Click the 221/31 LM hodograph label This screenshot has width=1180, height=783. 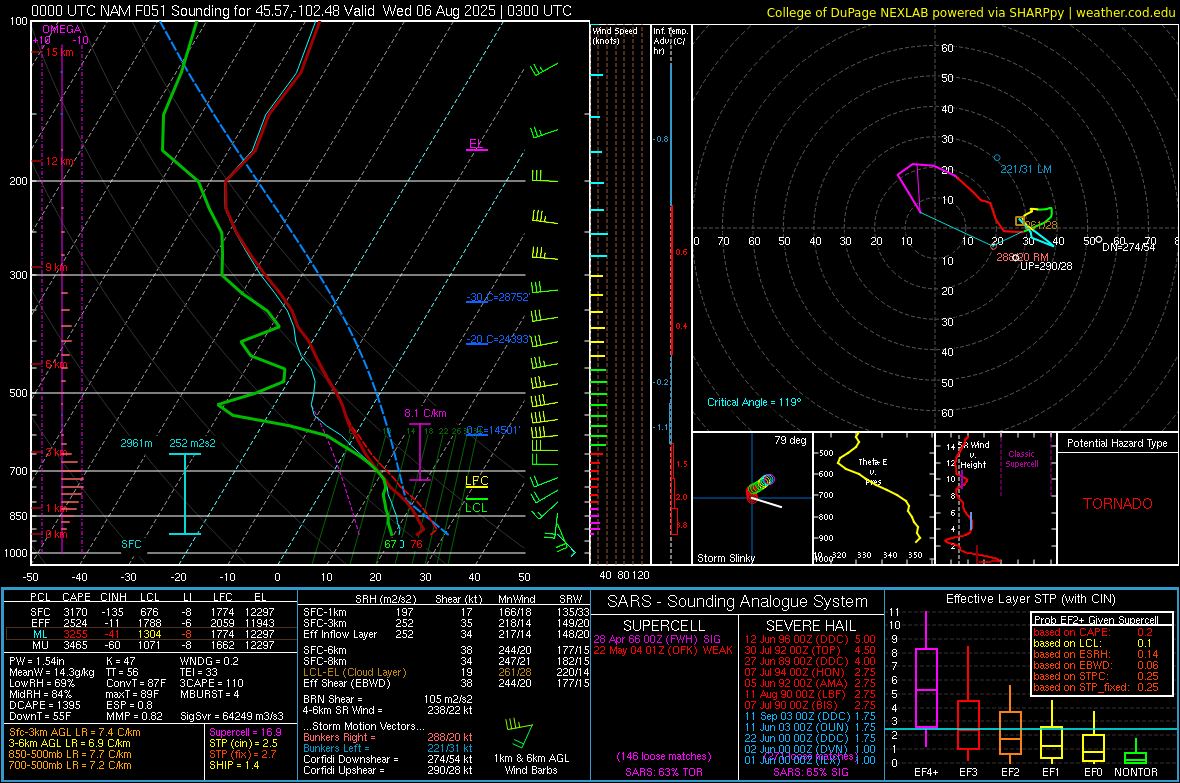[x=1026, y=169]
